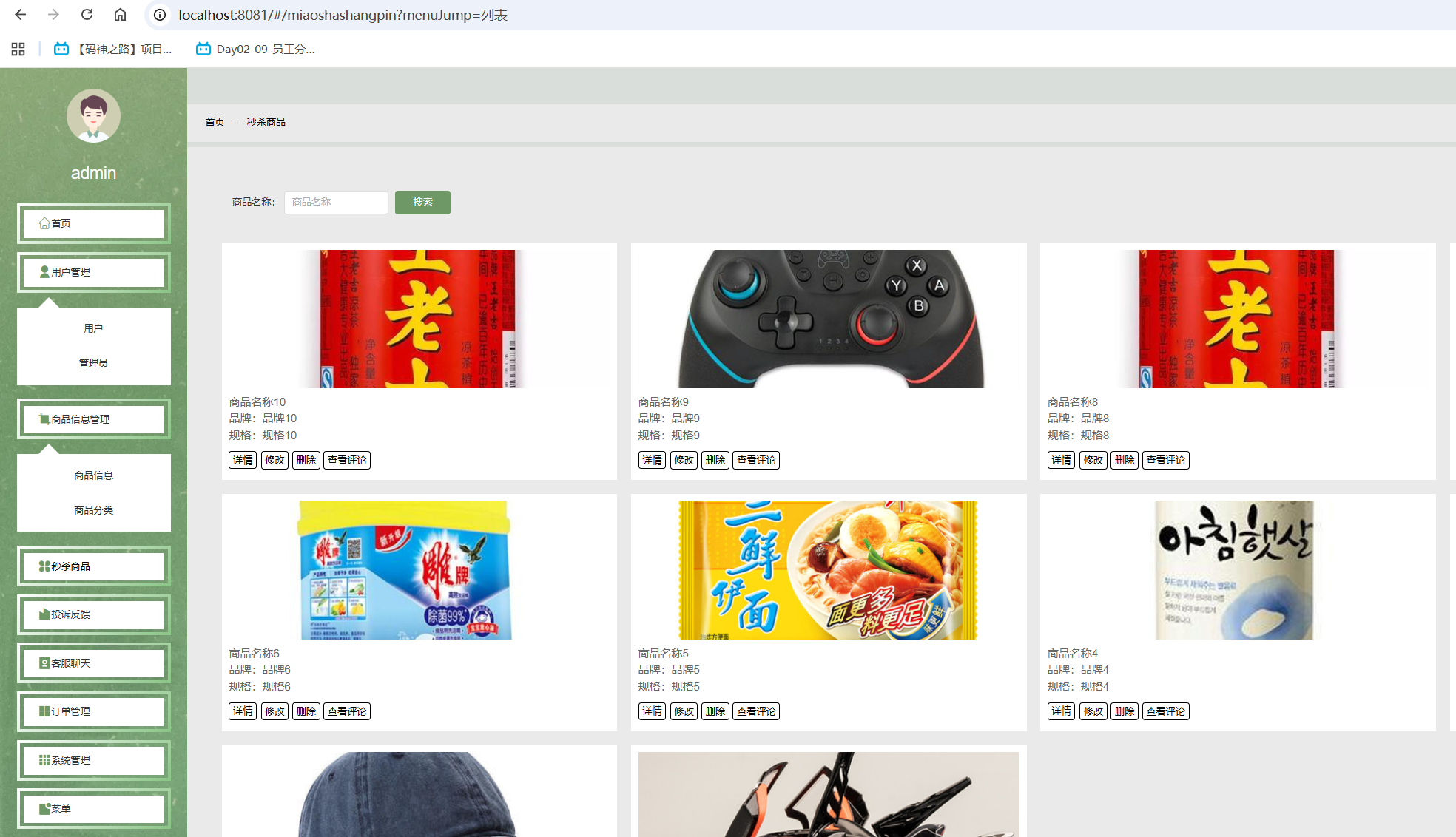Click the browser home icon
Viewport: 1456px width, 837px height.
point(120,15)
